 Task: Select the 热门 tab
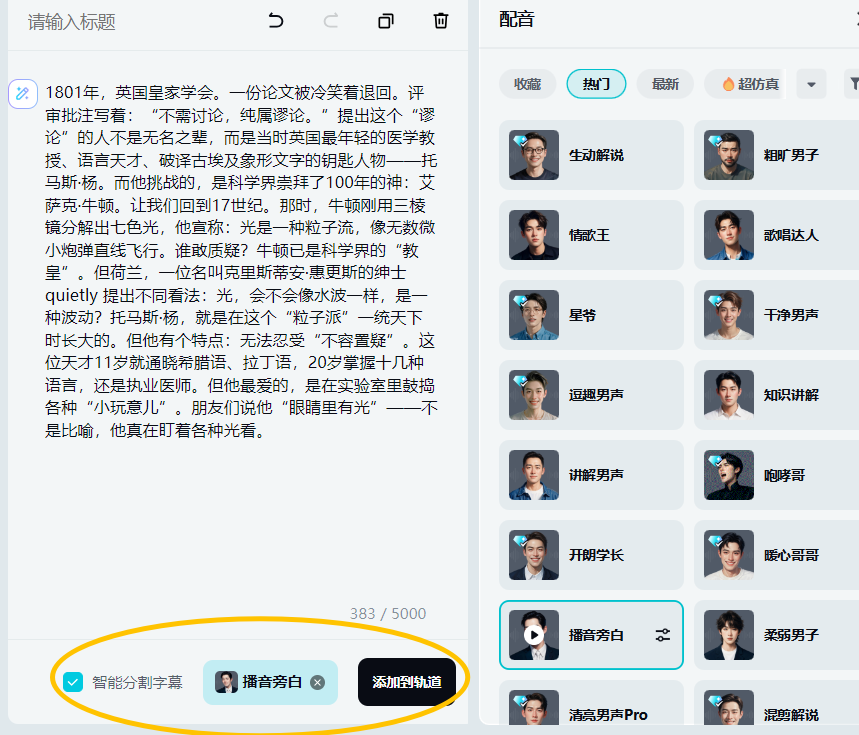(596, 84)
